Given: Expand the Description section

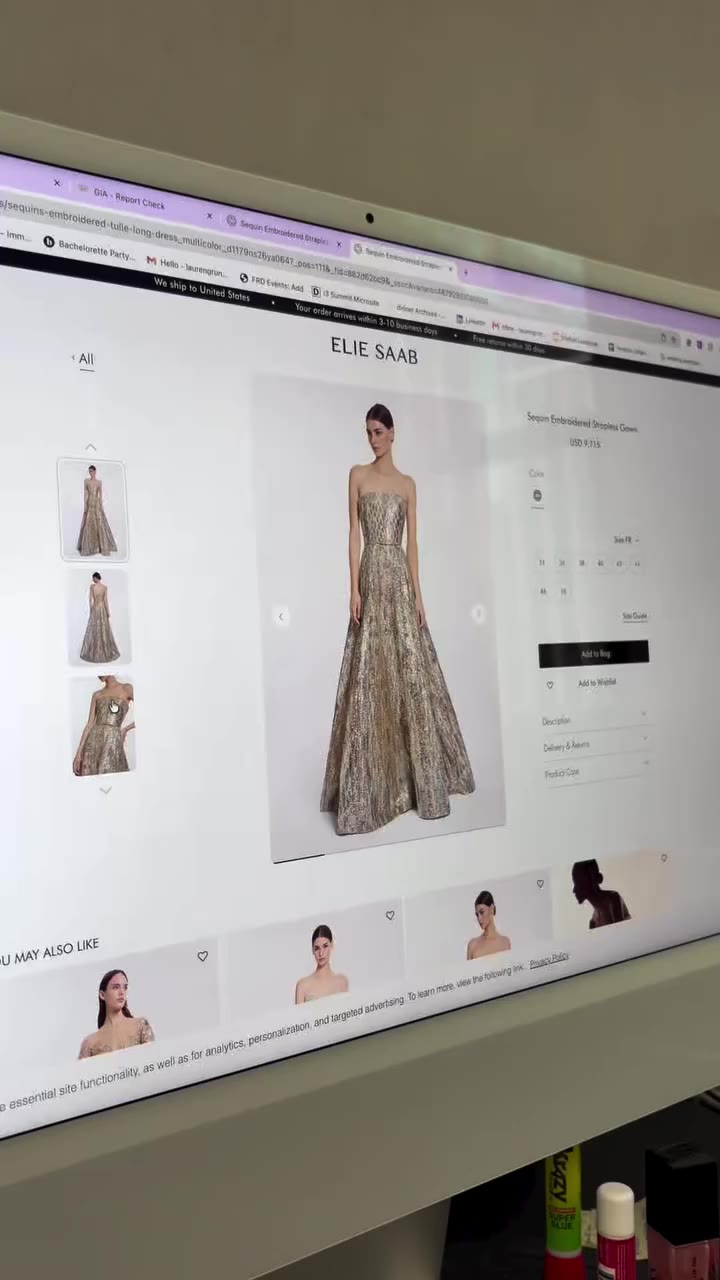Looking at the screenshot, I should (x=595, y=719).
